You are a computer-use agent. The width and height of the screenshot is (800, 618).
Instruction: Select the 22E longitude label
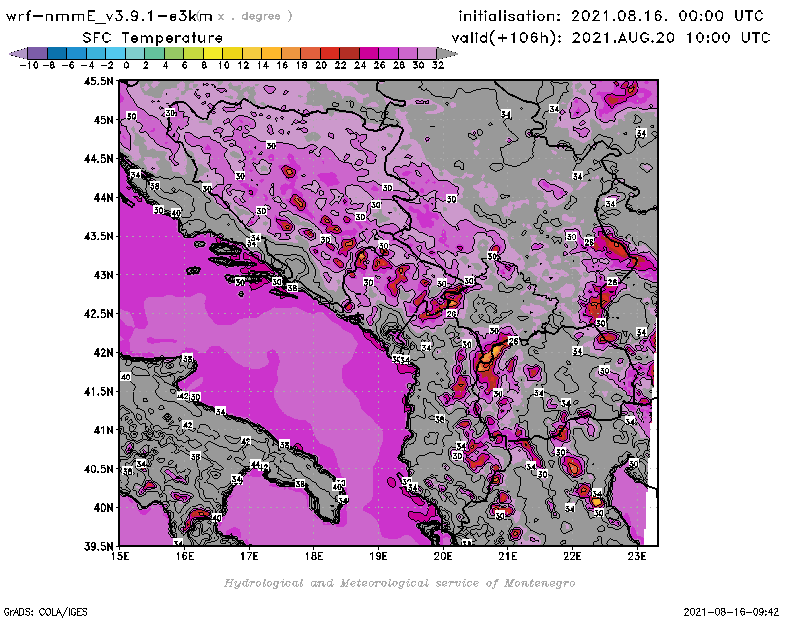[572, 556]
